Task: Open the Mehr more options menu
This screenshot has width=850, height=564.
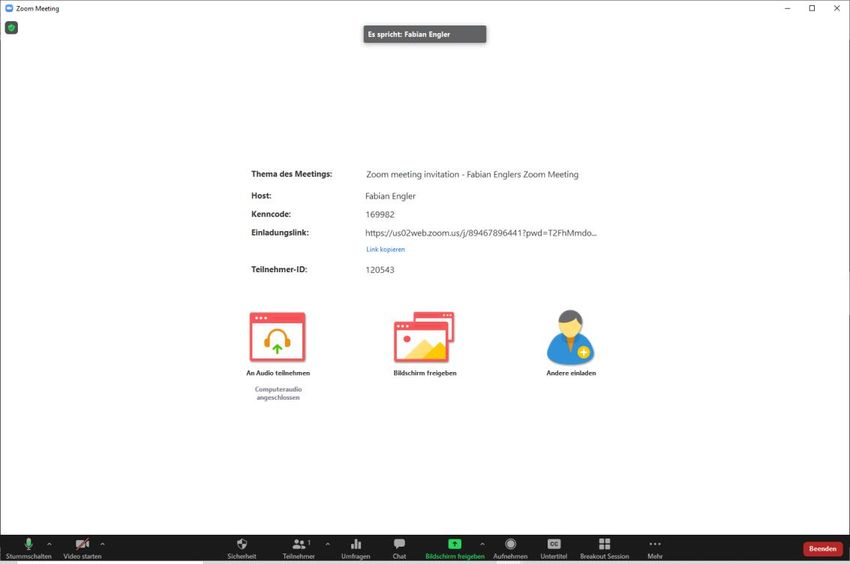Action: 655,548
